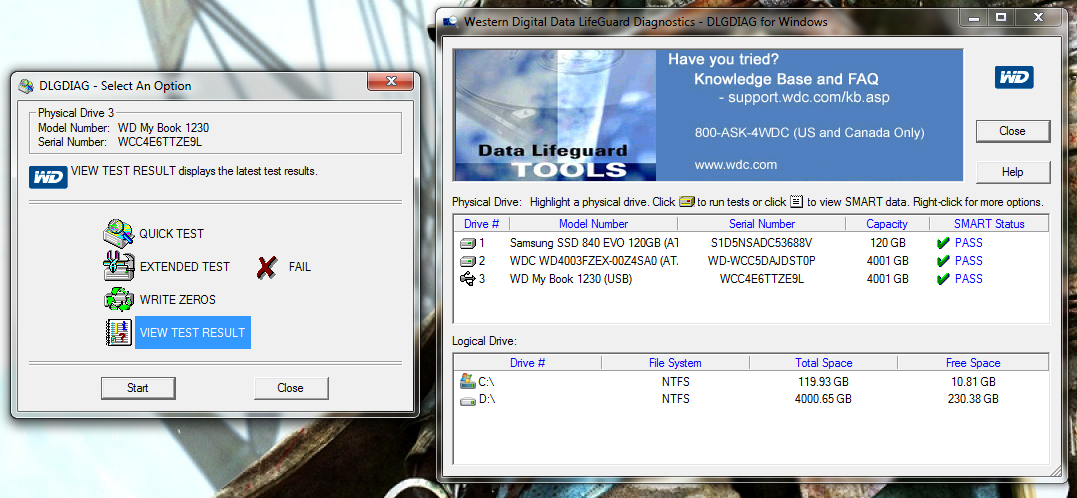Click Close button in main diagnostics window

tap(1012, 131)
